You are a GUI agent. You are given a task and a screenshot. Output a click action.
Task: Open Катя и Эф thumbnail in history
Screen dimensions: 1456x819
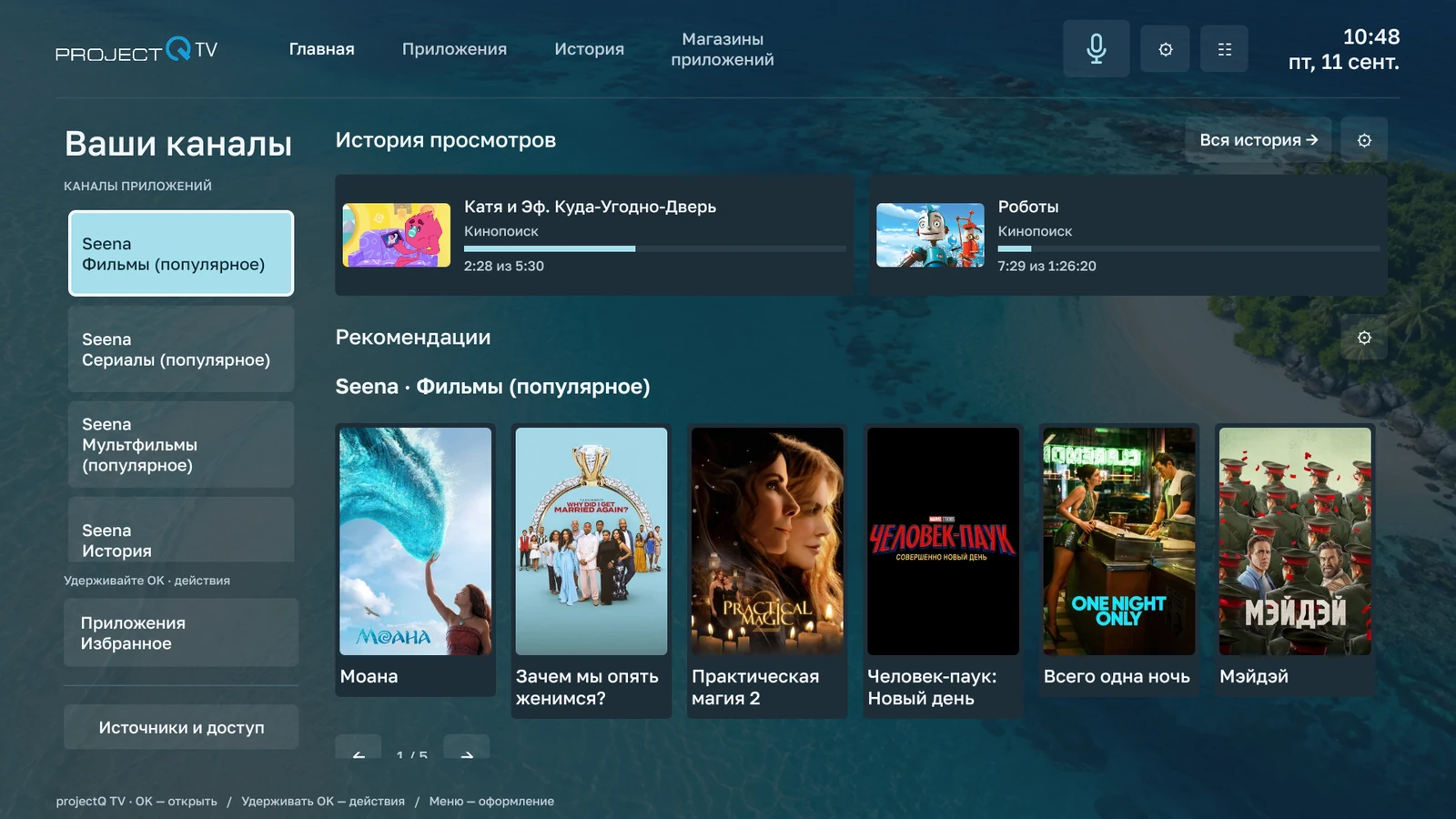[397, 235]
